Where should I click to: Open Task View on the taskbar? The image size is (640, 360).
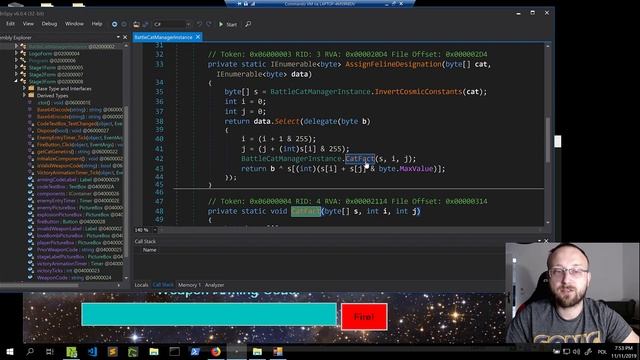click(49, 351)
